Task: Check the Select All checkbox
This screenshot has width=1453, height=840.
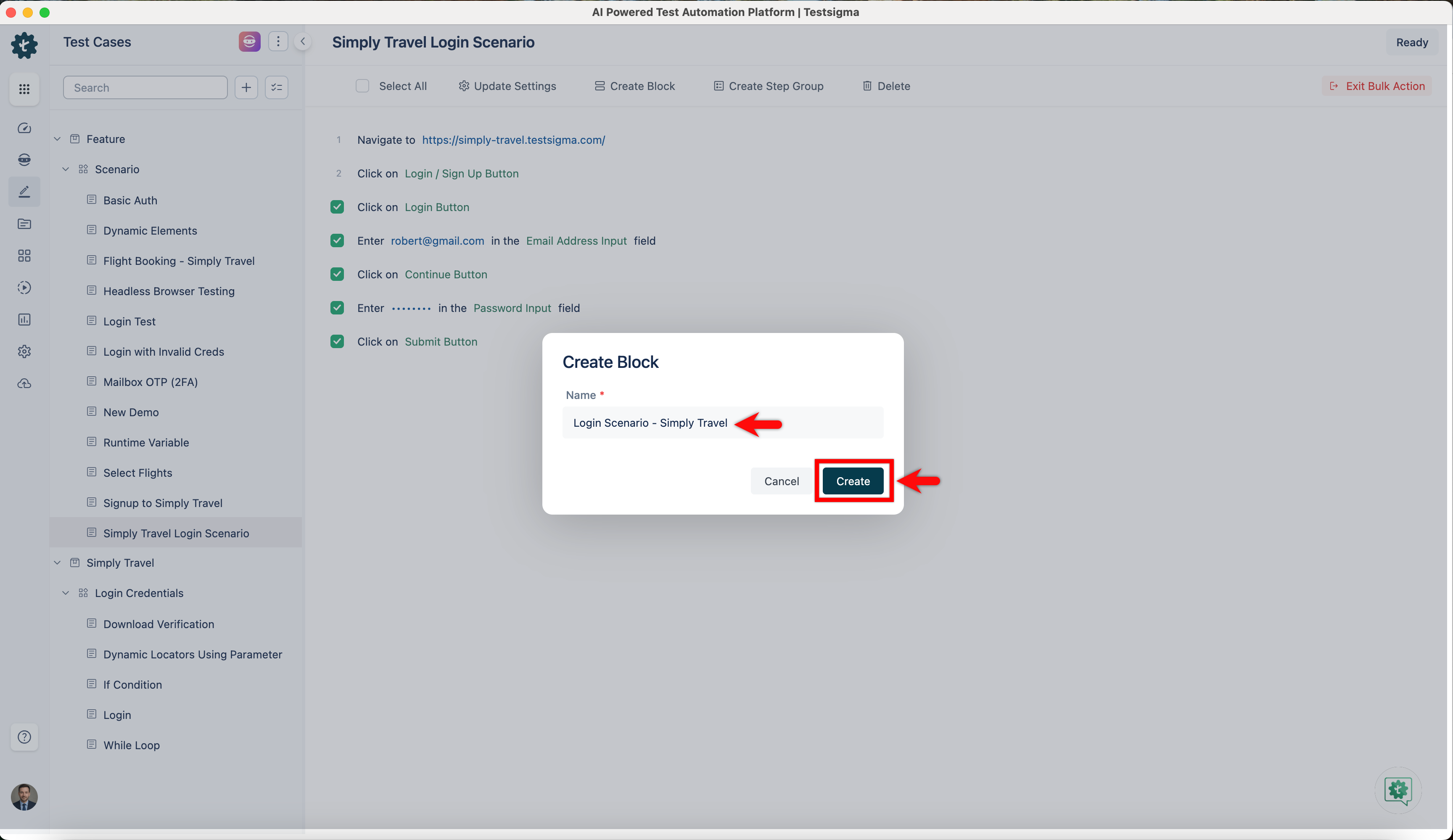Action: (362, 86)
